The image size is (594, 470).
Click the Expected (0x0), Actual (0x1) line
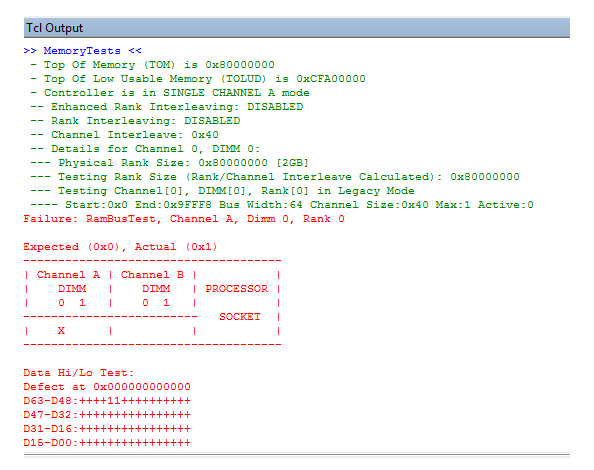pos(120,247)
